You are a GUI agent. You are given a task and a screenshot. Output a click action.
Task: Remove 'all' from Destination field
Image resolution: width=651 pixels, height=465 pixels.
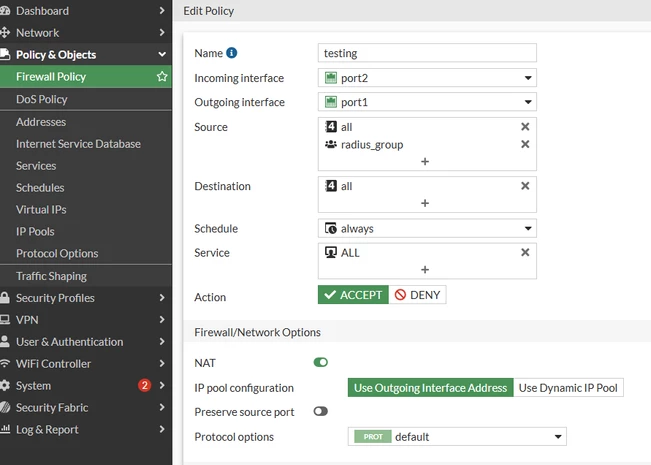[525, 186]
